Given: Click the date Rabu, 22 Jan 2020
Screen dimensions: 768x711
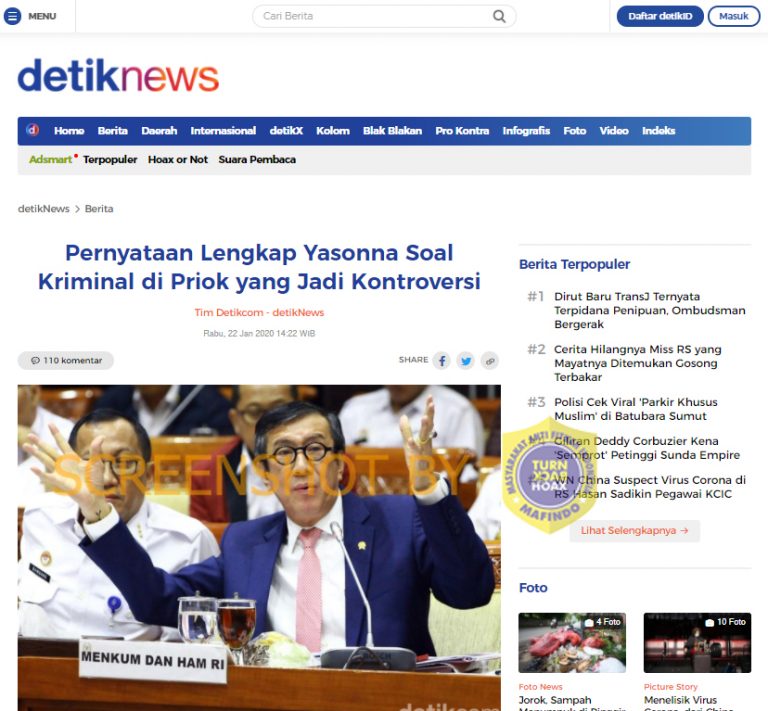Looking at the screenshot, I should [x=259, y=333].
